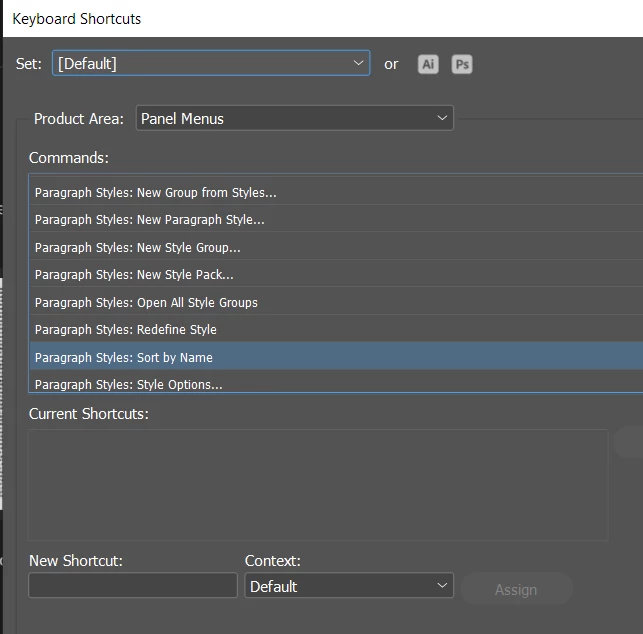Open the Set dropdown showing [Default]
643x634 pixels.
point(210,63)
